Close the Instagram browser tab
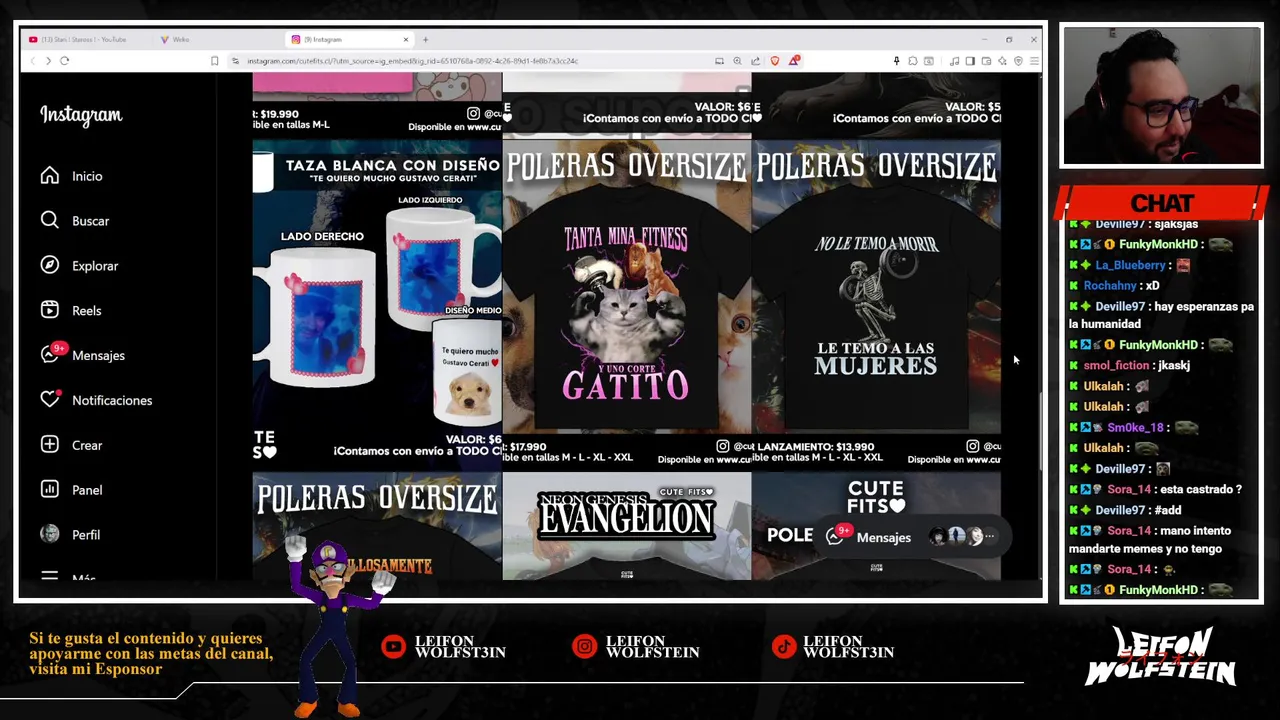The width and height of the screenshot is (1280, 720). pyautogui.click(x=406, y=40)
